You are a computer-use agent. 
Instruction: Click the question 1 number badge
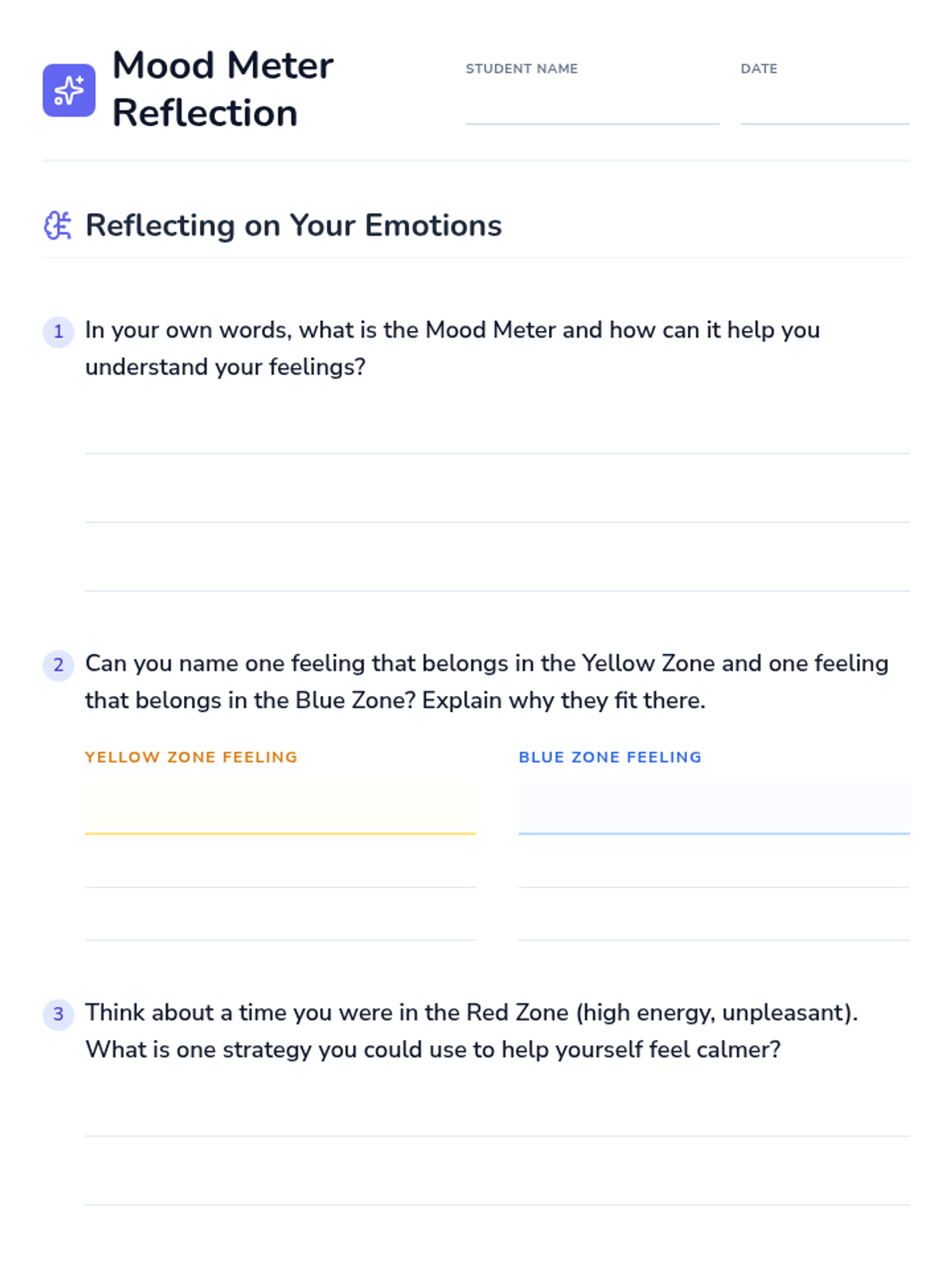(58, 332)
